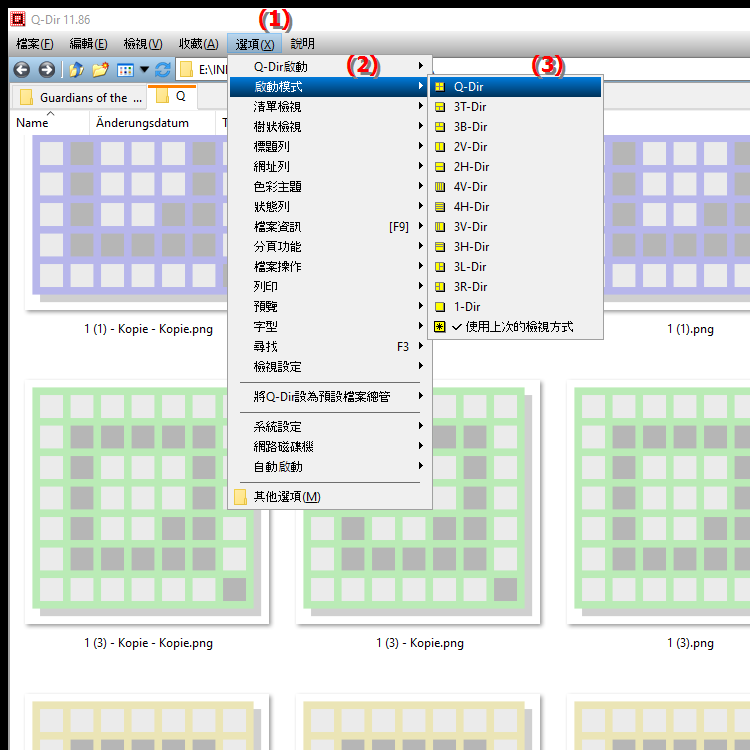The height and width of the screenshot is (750, 750).
Task: Click the 3H-Dir layout icon
Action: 440,247
